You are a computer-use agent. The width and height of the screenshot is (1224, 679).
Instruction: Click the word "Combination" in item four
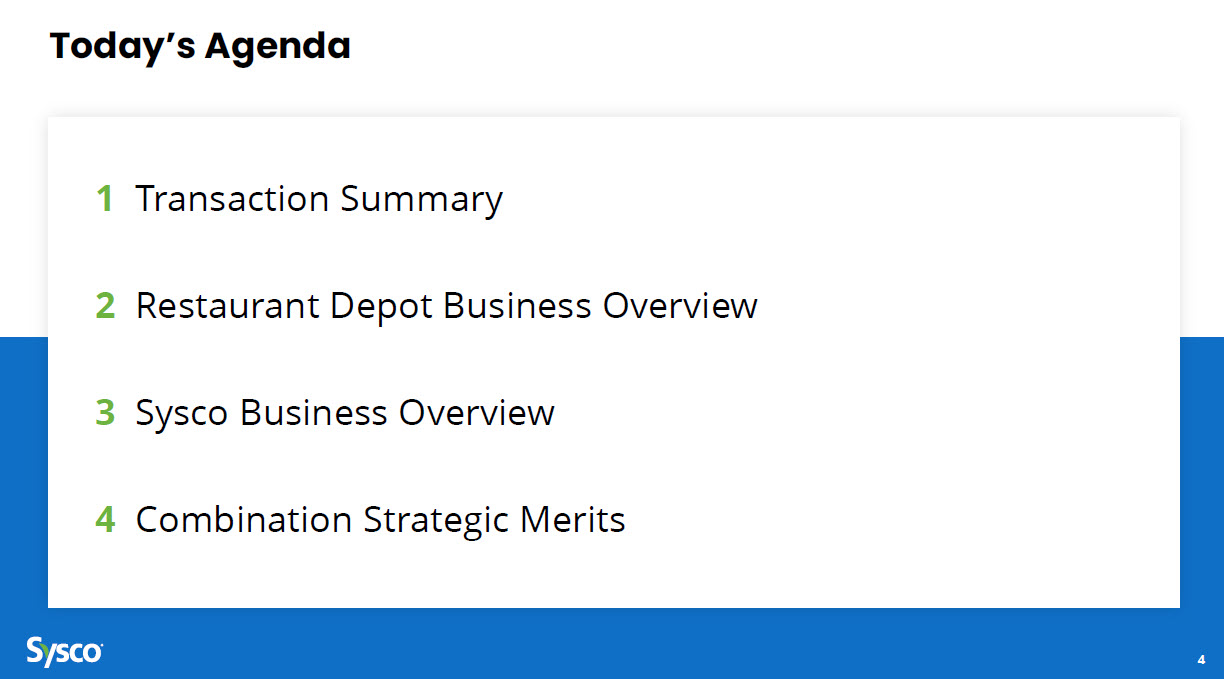point(243,520)
